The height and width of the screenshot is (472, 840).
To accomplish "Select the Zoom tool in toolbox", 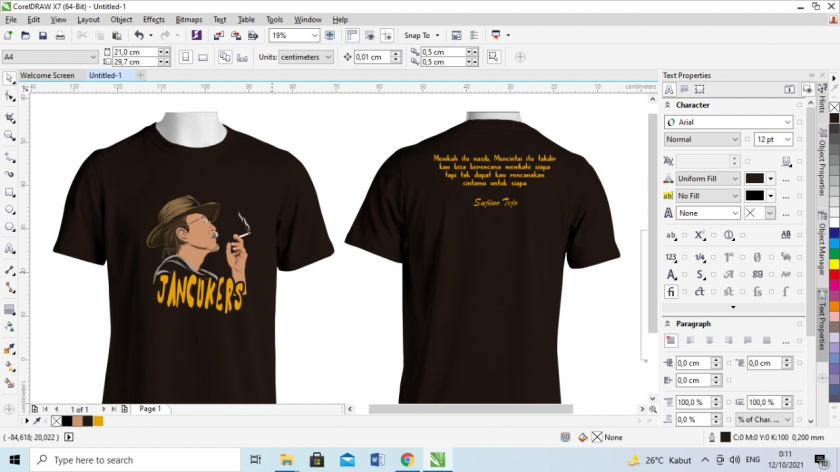I will click(9, 136).
